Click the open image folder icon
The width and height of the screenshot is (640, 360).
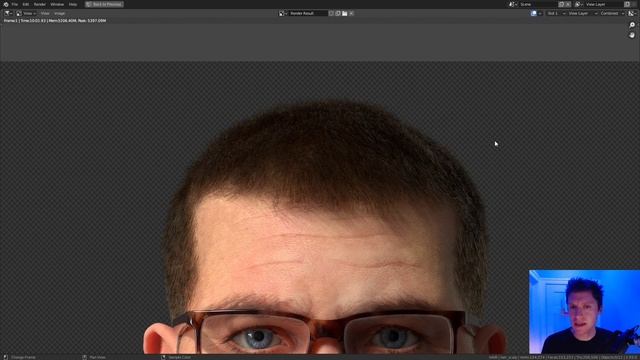pyautogui.click(x=345, y=13)
